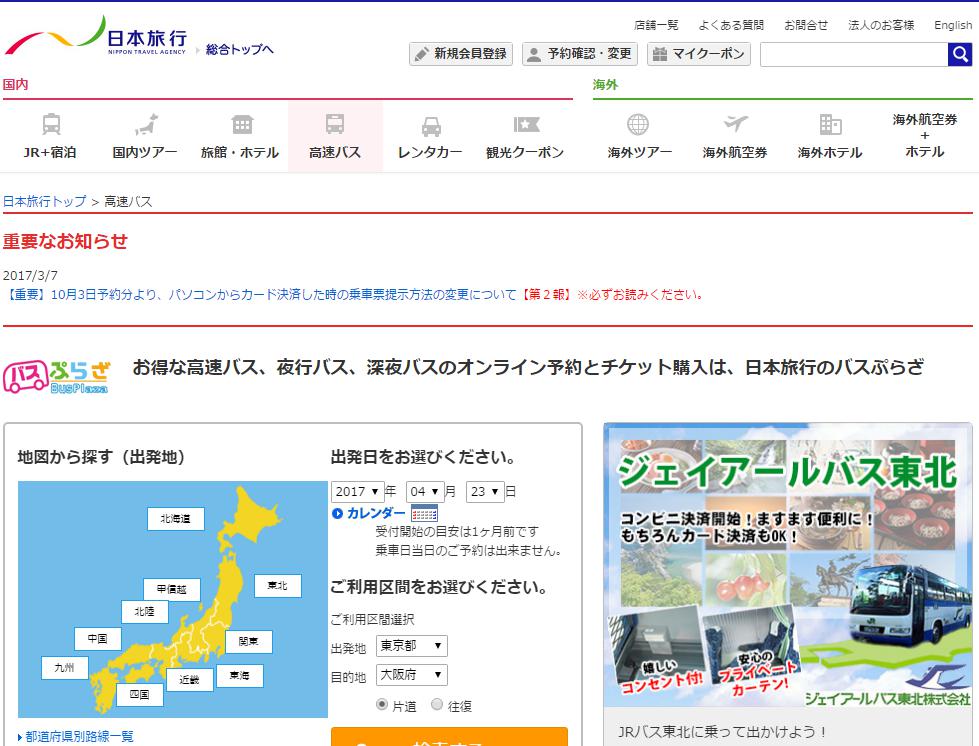Click the お問合せ header link
979x746 pixels.
[x=806, y=25]
